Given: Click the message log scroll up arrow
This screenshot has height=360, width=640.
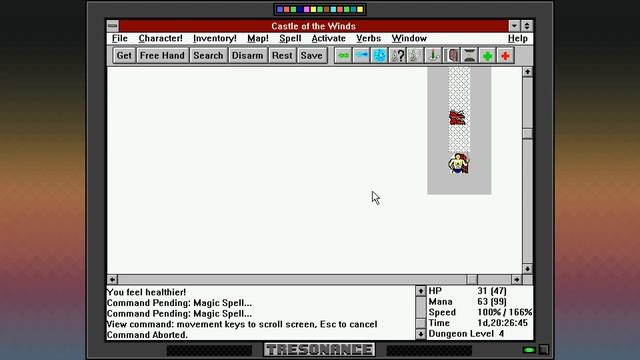Looking at the screenshot, I should coord(421,291).
